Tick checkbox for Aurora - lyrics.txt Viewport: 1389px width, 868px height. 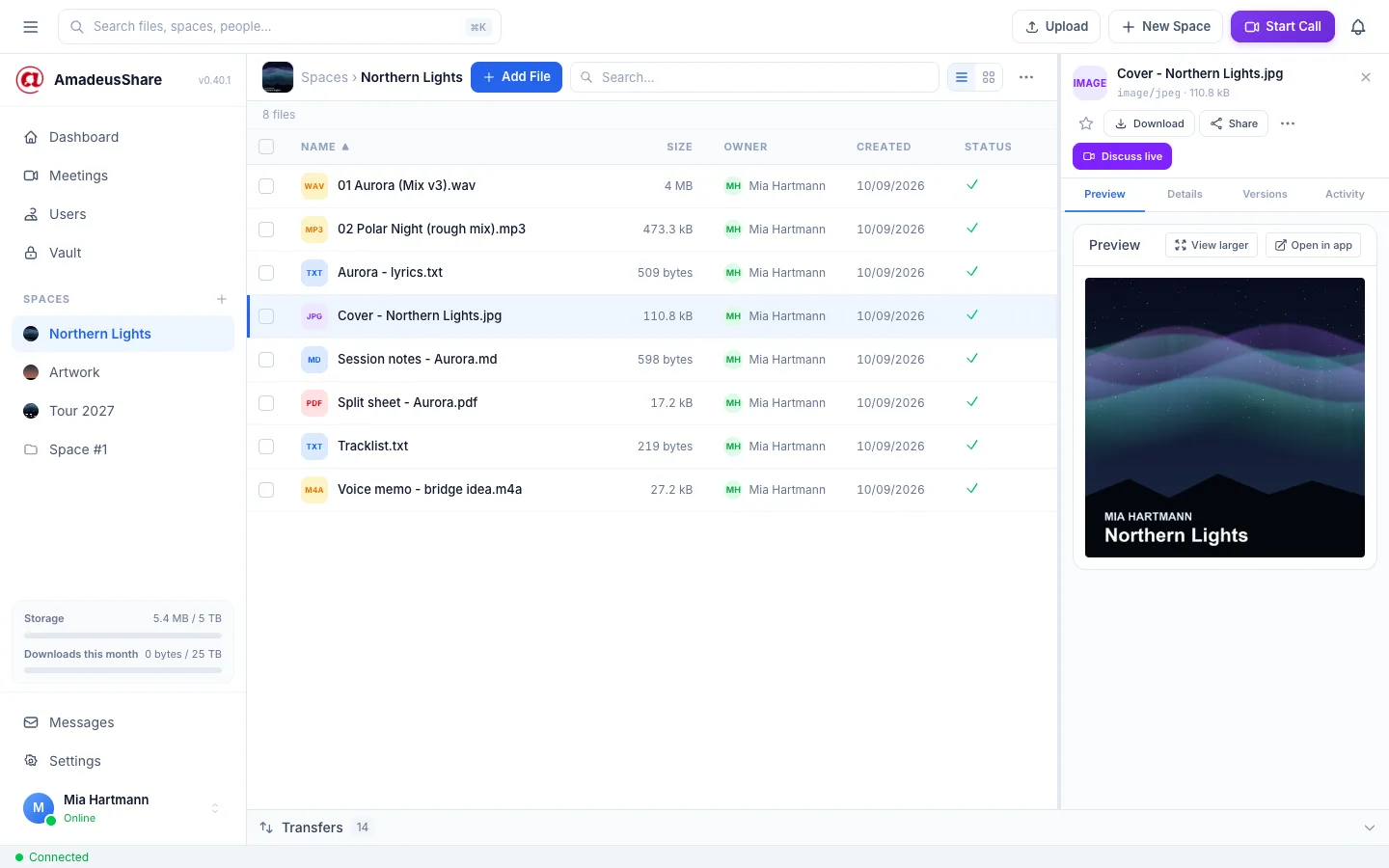(x=266, y=273)
